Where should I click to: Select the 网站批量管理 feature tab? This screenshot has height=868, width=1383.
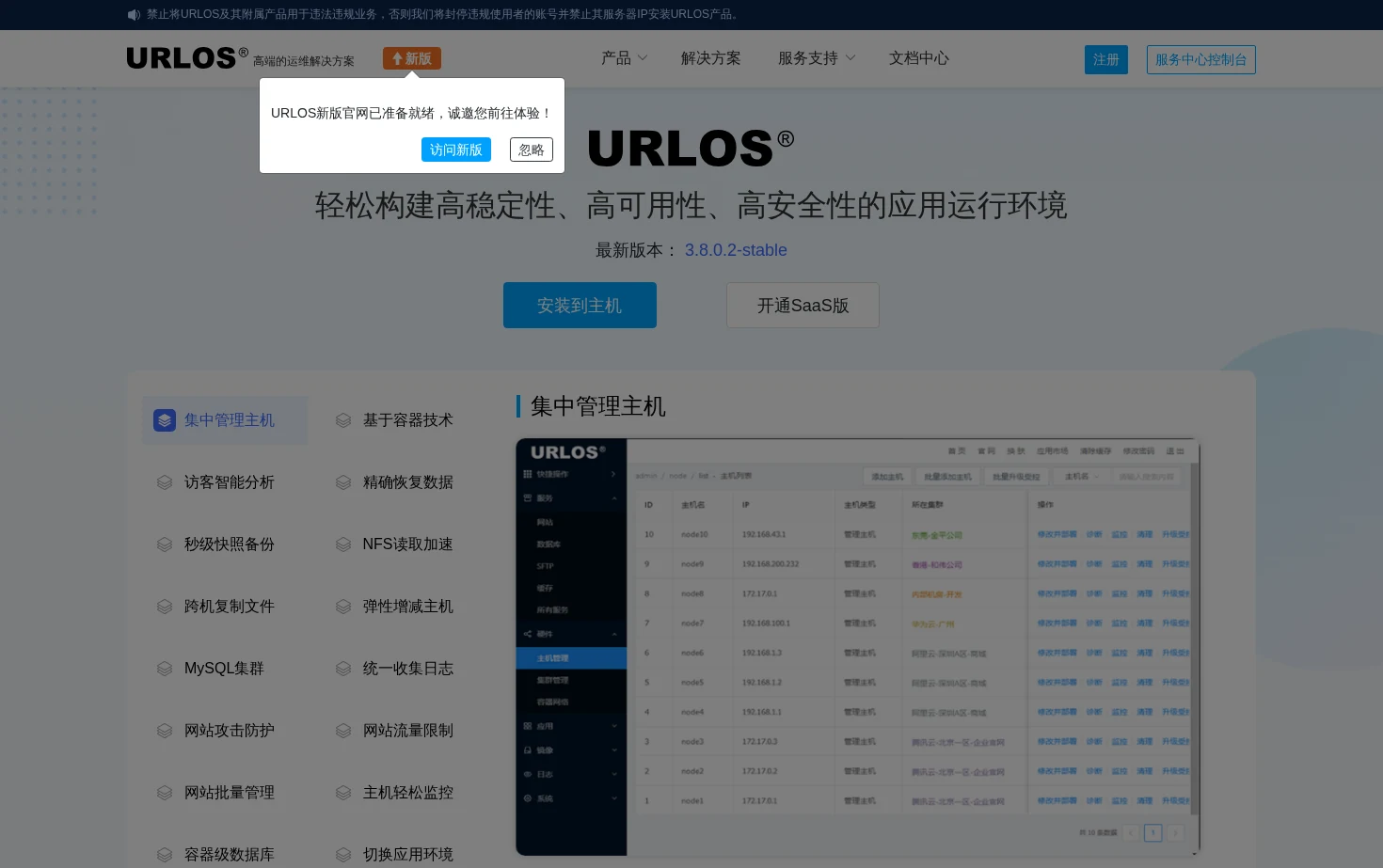coord(225,793)
